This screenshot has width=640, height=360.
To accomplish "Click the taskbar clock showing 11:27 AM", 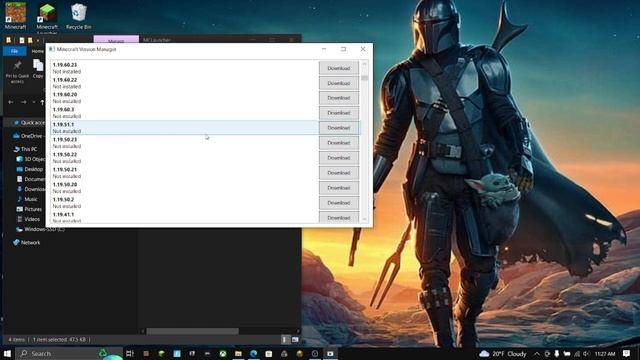I will tap(604, 354).
